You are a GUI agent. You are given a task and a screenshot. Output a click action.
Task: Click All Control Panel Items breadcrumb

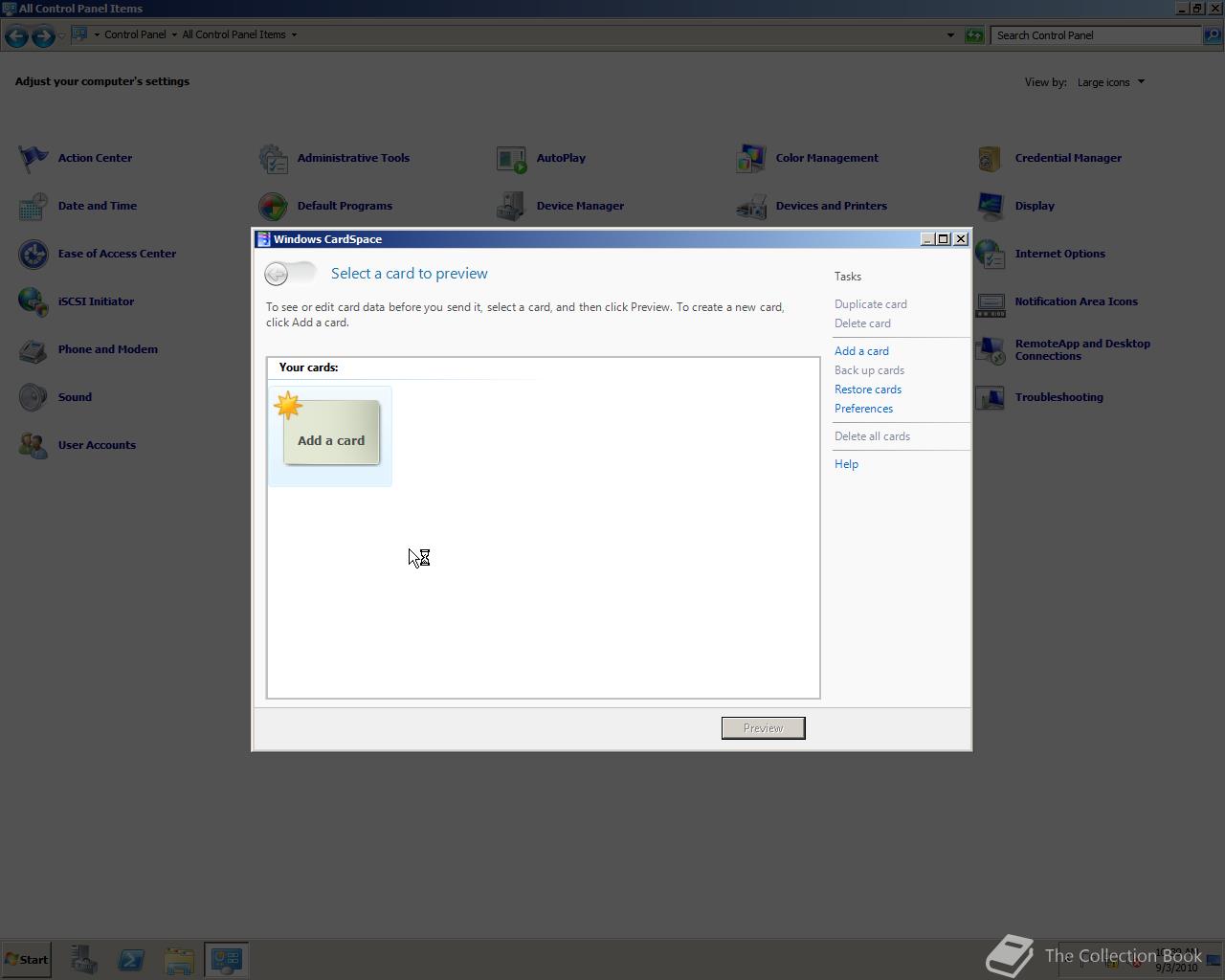[234, 34]
